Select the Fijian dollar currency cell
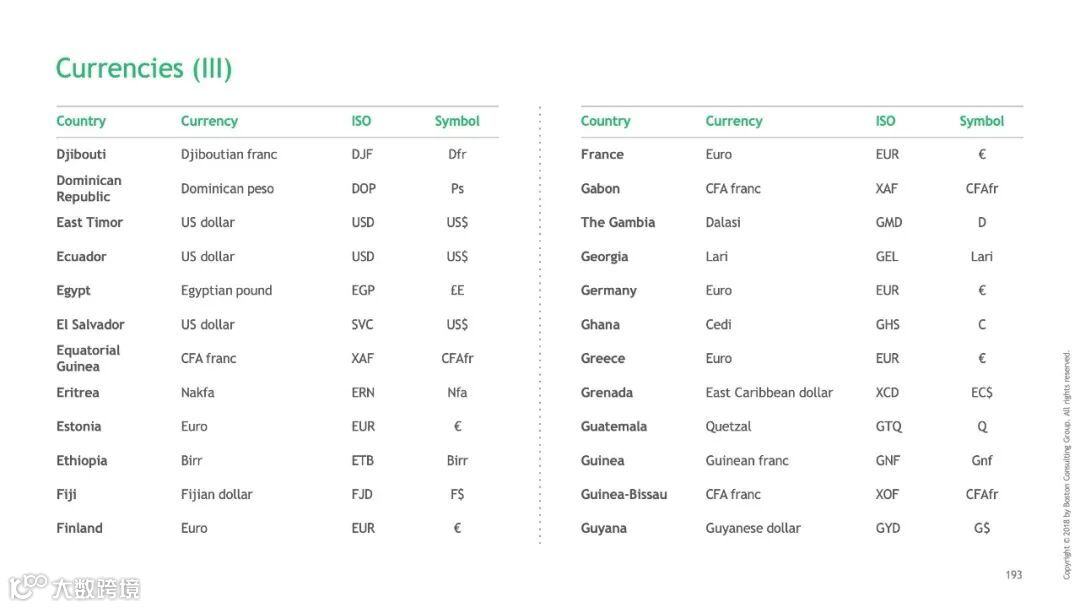1080x608 pixels. pos(217,494)
